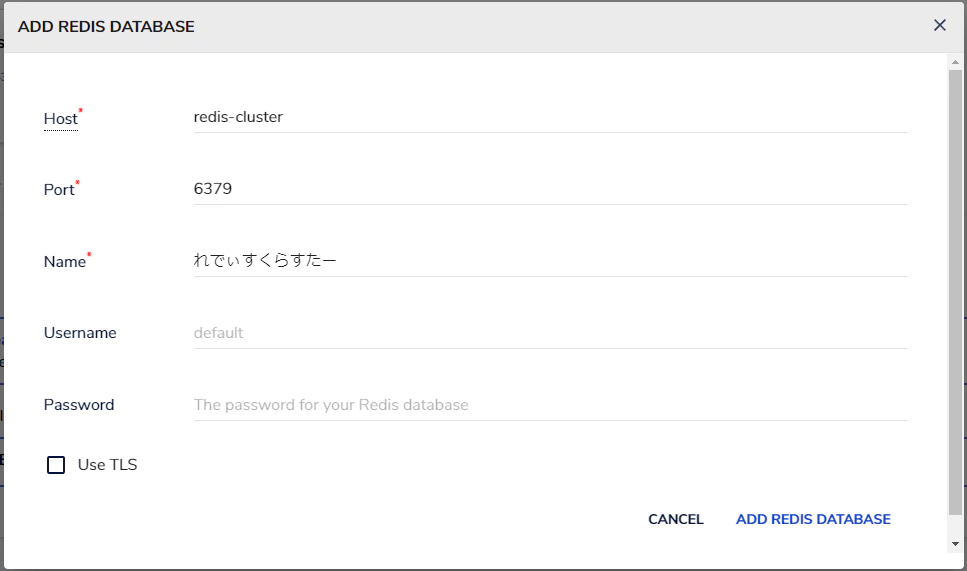Click the Password input field
Viewport: 967px width, 571px height.
click(x=549, y=405)
